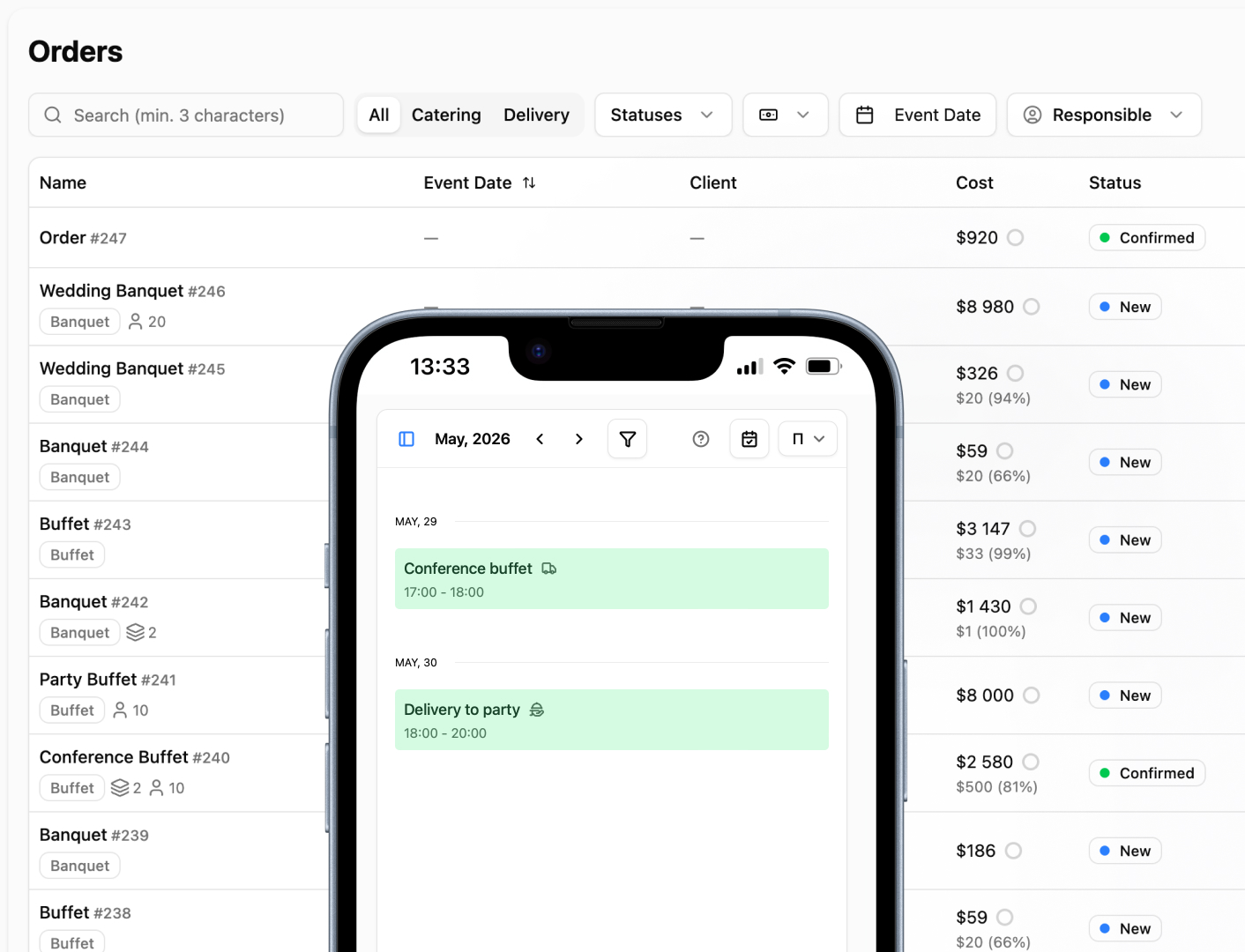Image resolution: width=1245 pixels, height=952 pixels.
Task: Focus the order search field
Action: [x=186, y=115]
